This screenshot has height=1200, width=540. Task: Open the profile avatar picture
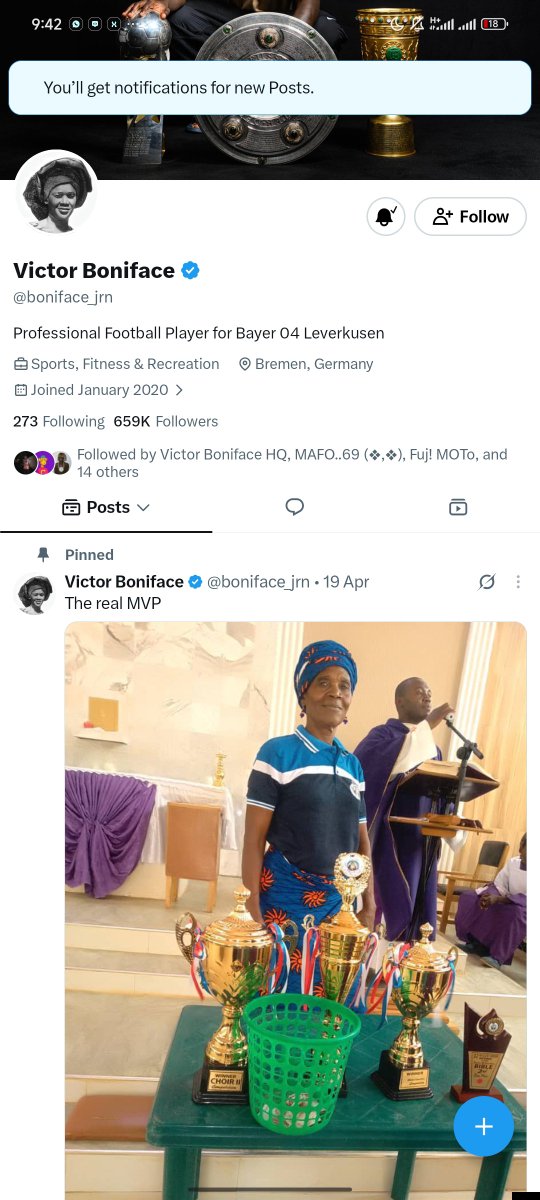tap(56, 193)
